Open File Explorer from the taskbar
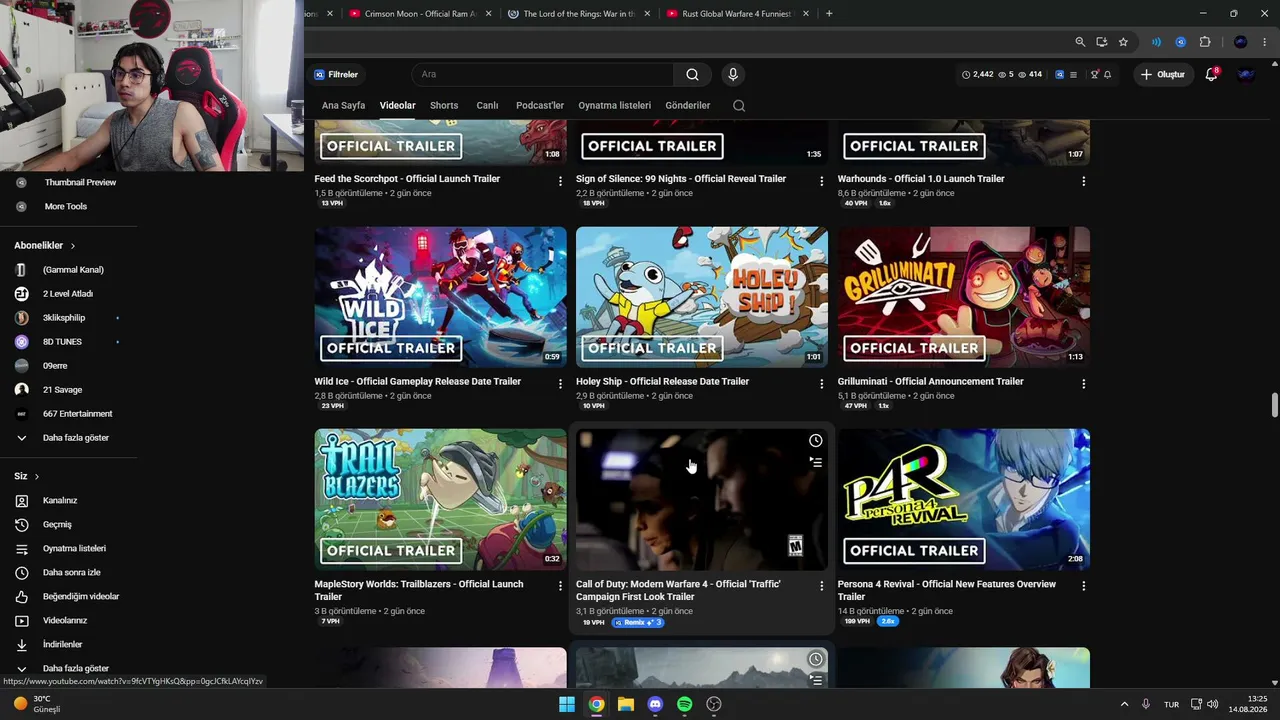1280x720 pixels. [626, 704]
